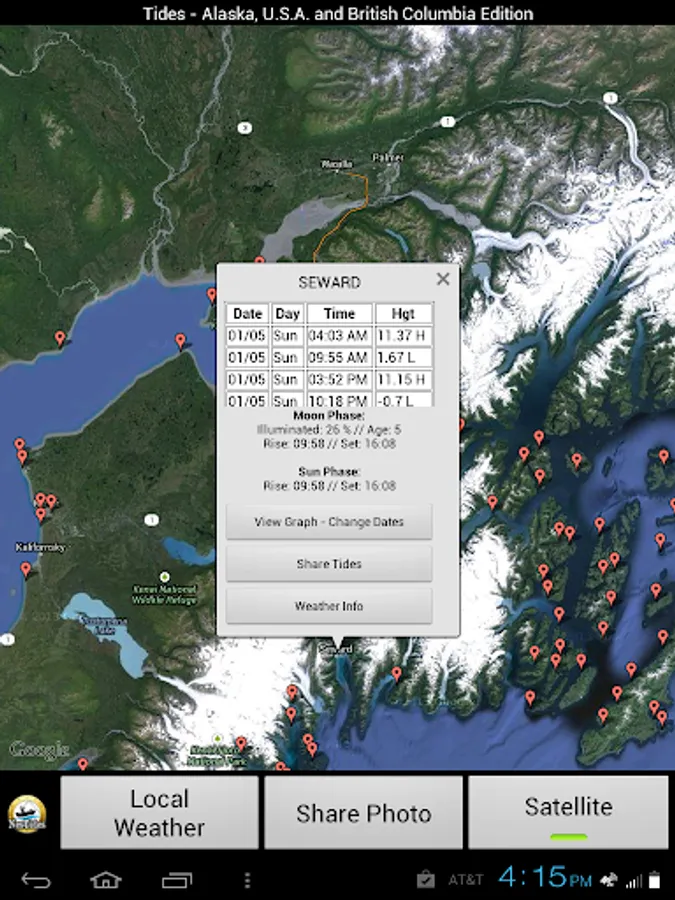The height and width of the screenshot is (900, 675).
Task: Click the Date column header
Action: tap(247, 314)
